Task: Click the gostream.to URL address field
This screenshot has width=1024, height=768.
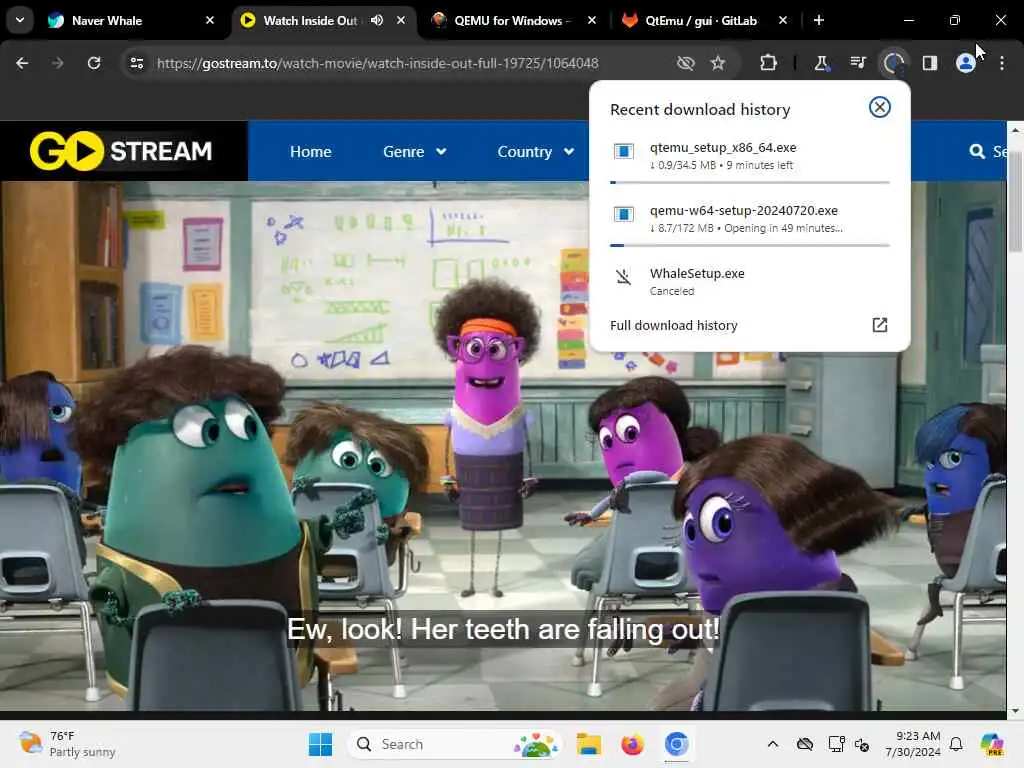Action: [378, 63]
